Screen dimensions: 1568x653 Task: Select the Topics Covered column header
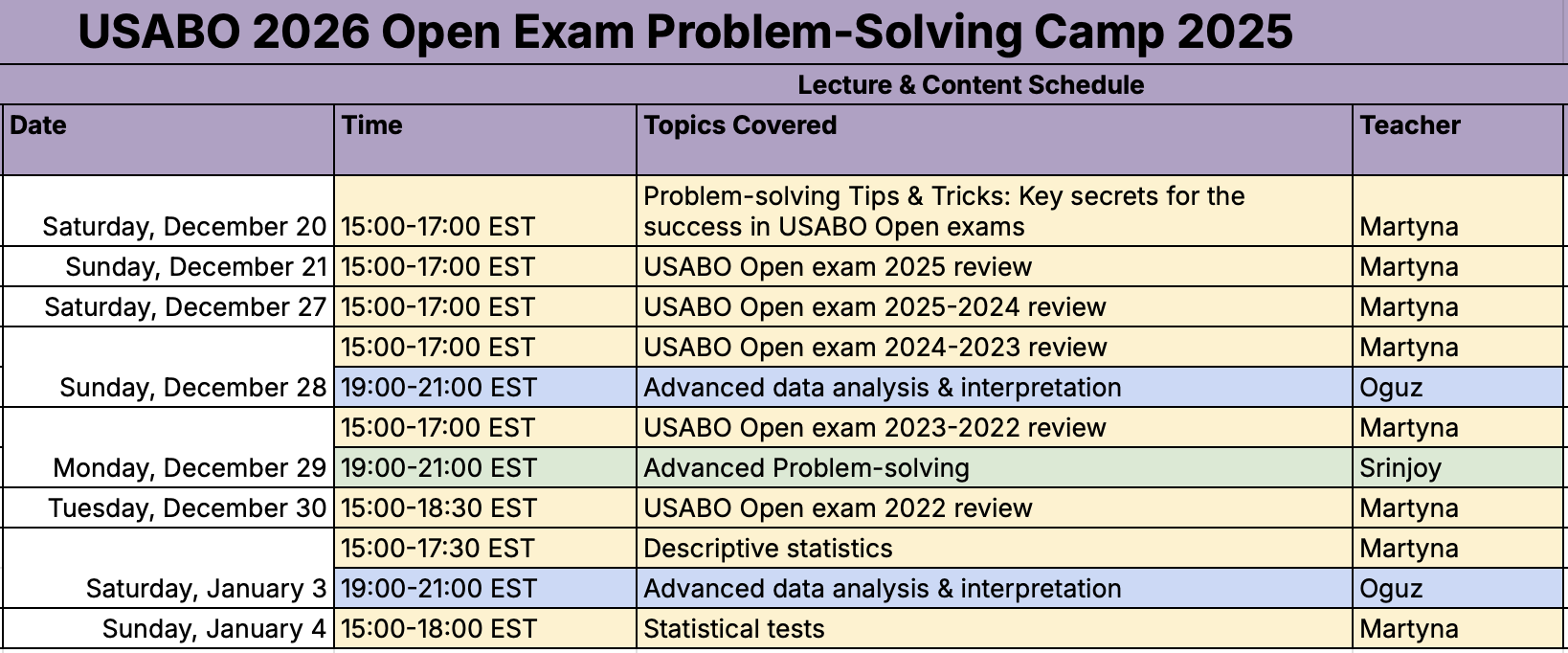[x=994, y=140]
